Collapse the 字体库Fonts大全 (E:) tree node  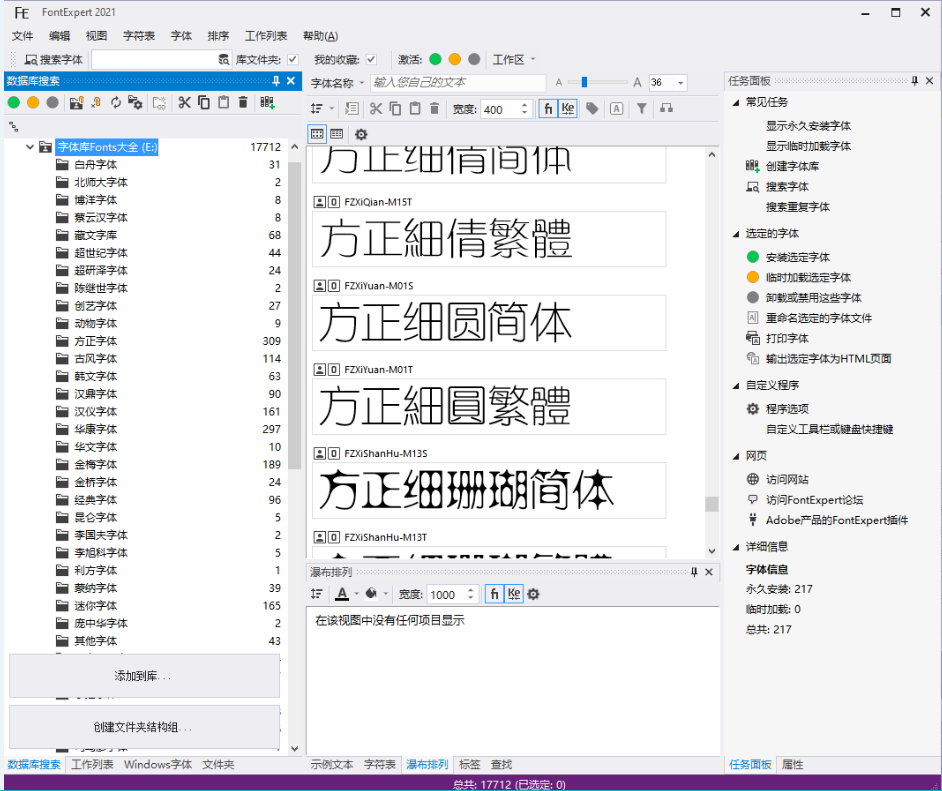[x=29, y=147]
